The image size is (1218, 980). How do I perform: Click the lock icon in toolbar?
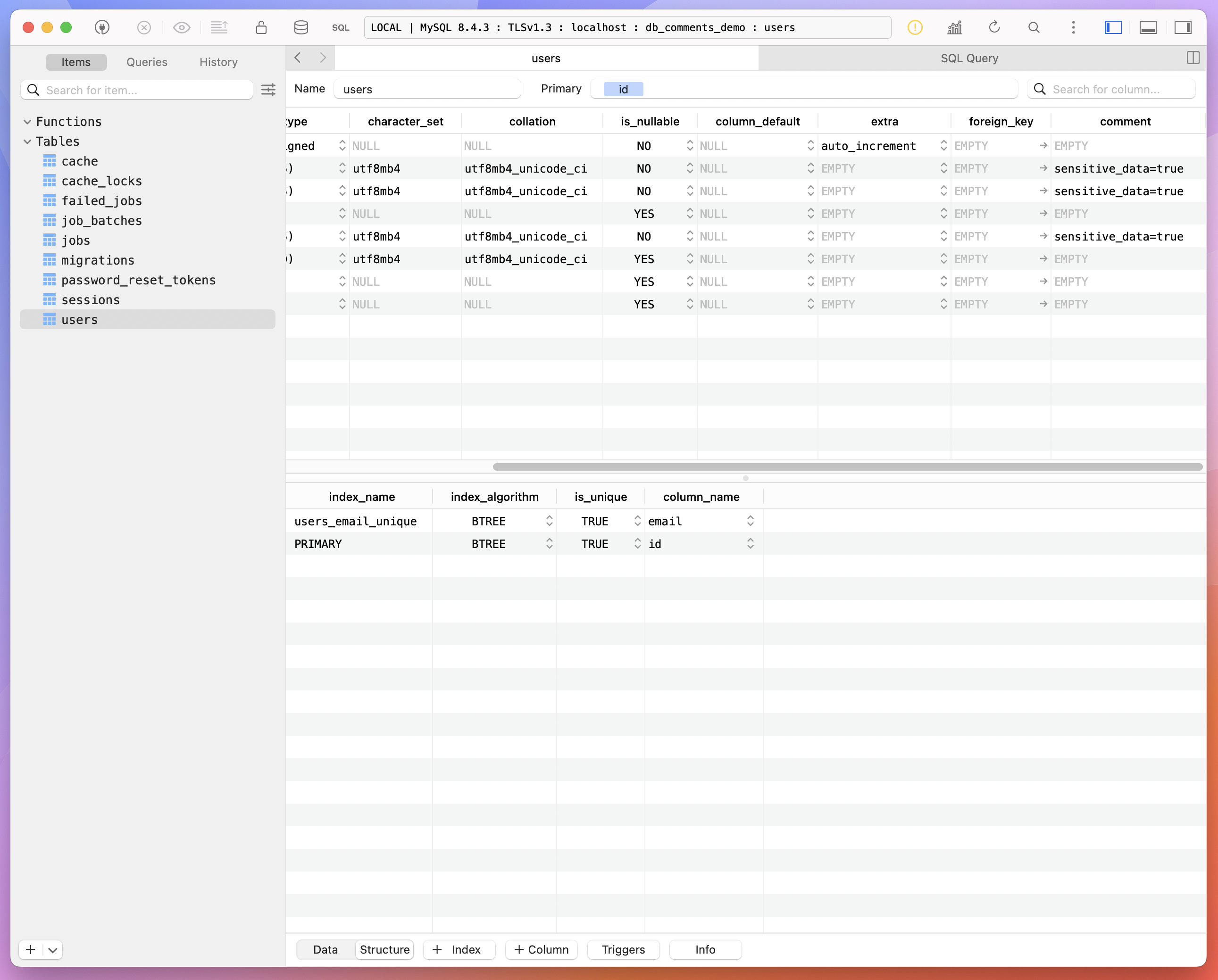pos(261,27)
